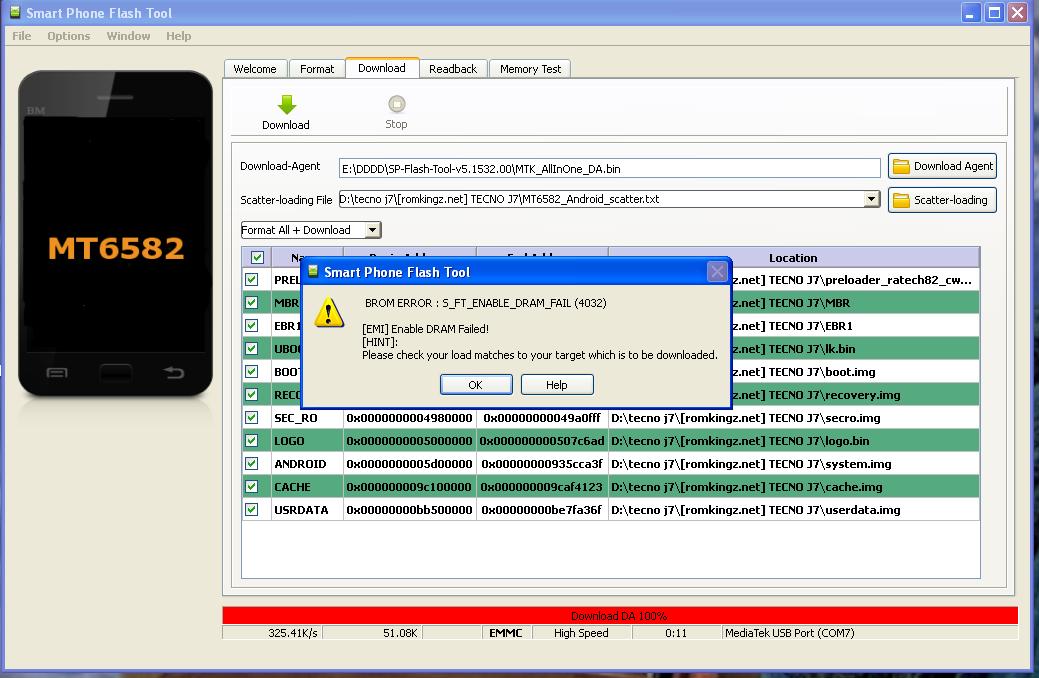Click the warning icon in the error dialog
The image size is (1039, 678).
pyautogui.click(x=329, y=313)
